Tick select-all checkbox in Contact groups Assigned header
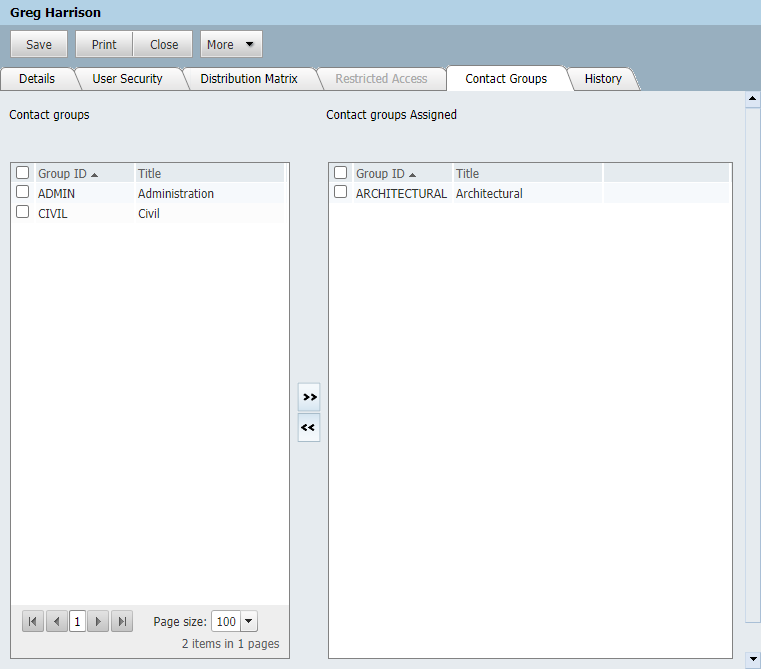The image size is (761, 669). 340,173
